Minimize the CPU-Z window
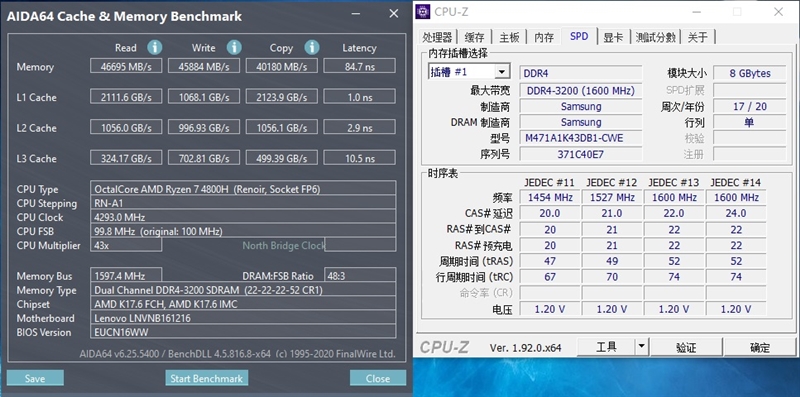Screen dimensions: 800x397 pyautogui.click(x=696, y=12)
